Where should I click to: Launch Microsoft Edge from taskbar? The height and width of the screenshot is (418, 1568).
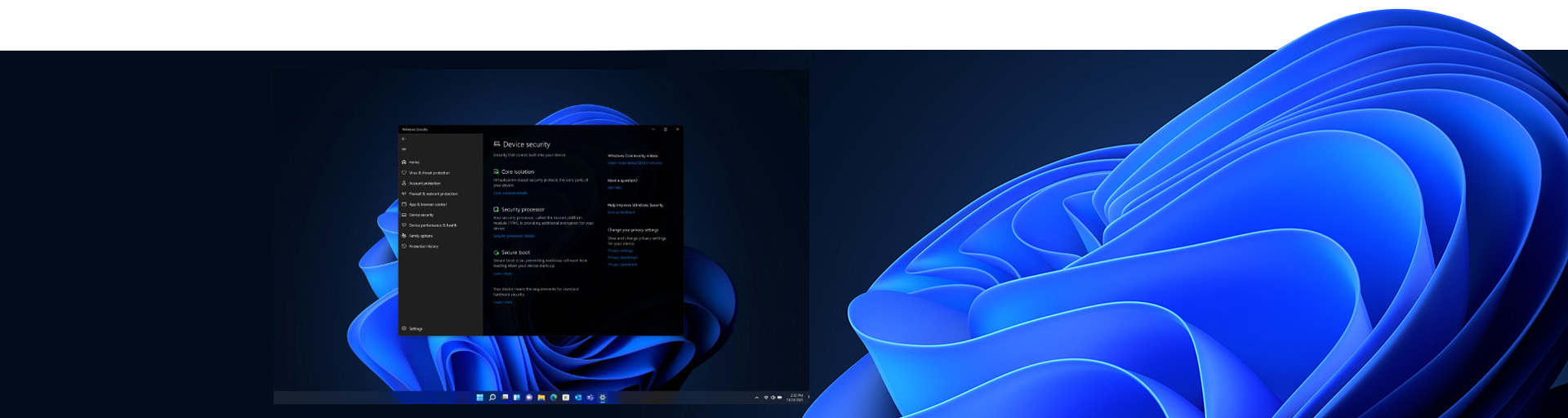point(553,398)
